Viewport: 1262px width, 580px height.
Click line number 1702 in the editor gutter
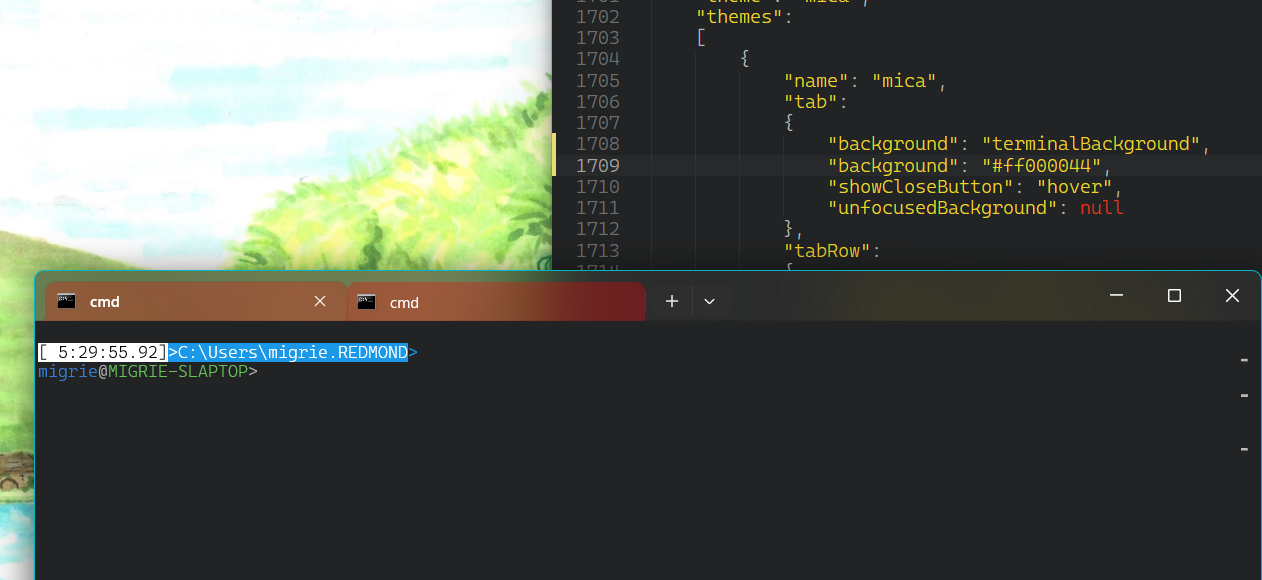[x=600, y=16]
